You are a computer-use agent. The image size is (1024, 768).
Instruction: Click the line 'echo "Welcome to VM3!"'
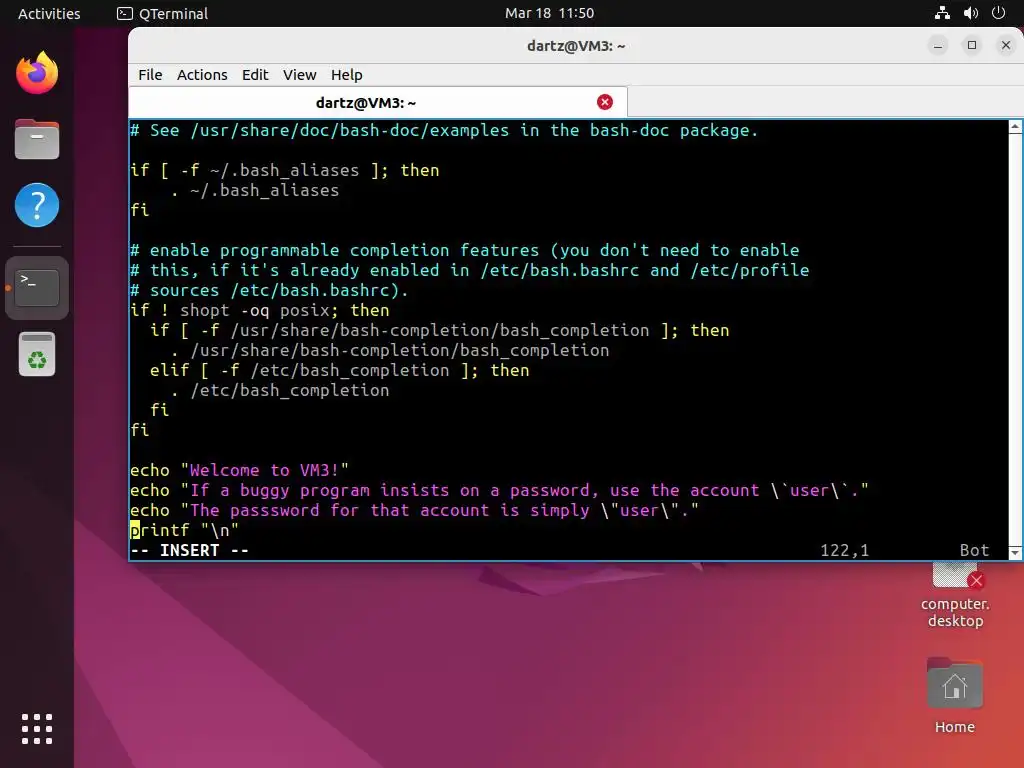point(239,470)
